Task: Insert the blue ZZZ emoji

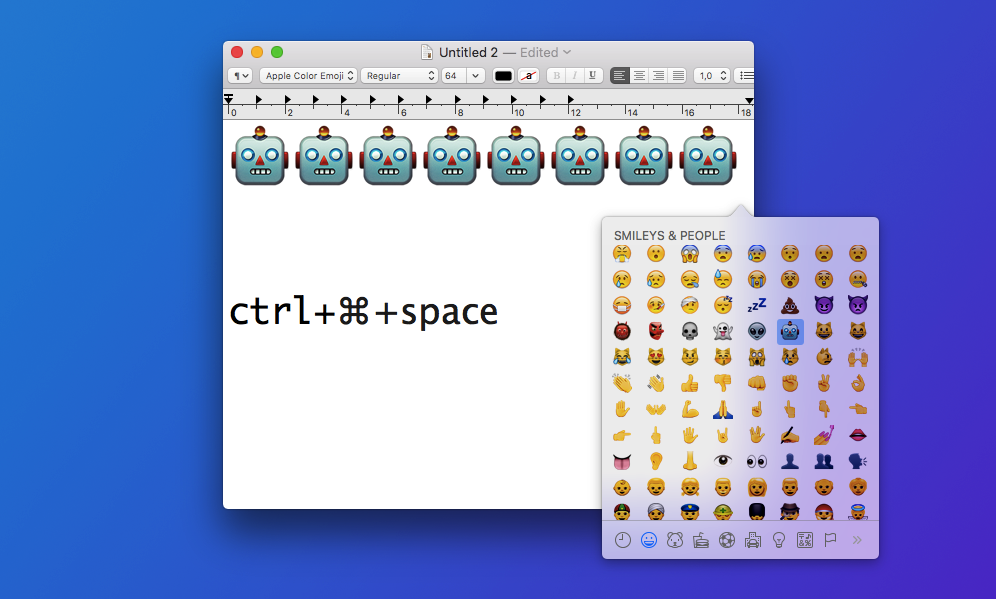Action: click(x=757, y=306)
